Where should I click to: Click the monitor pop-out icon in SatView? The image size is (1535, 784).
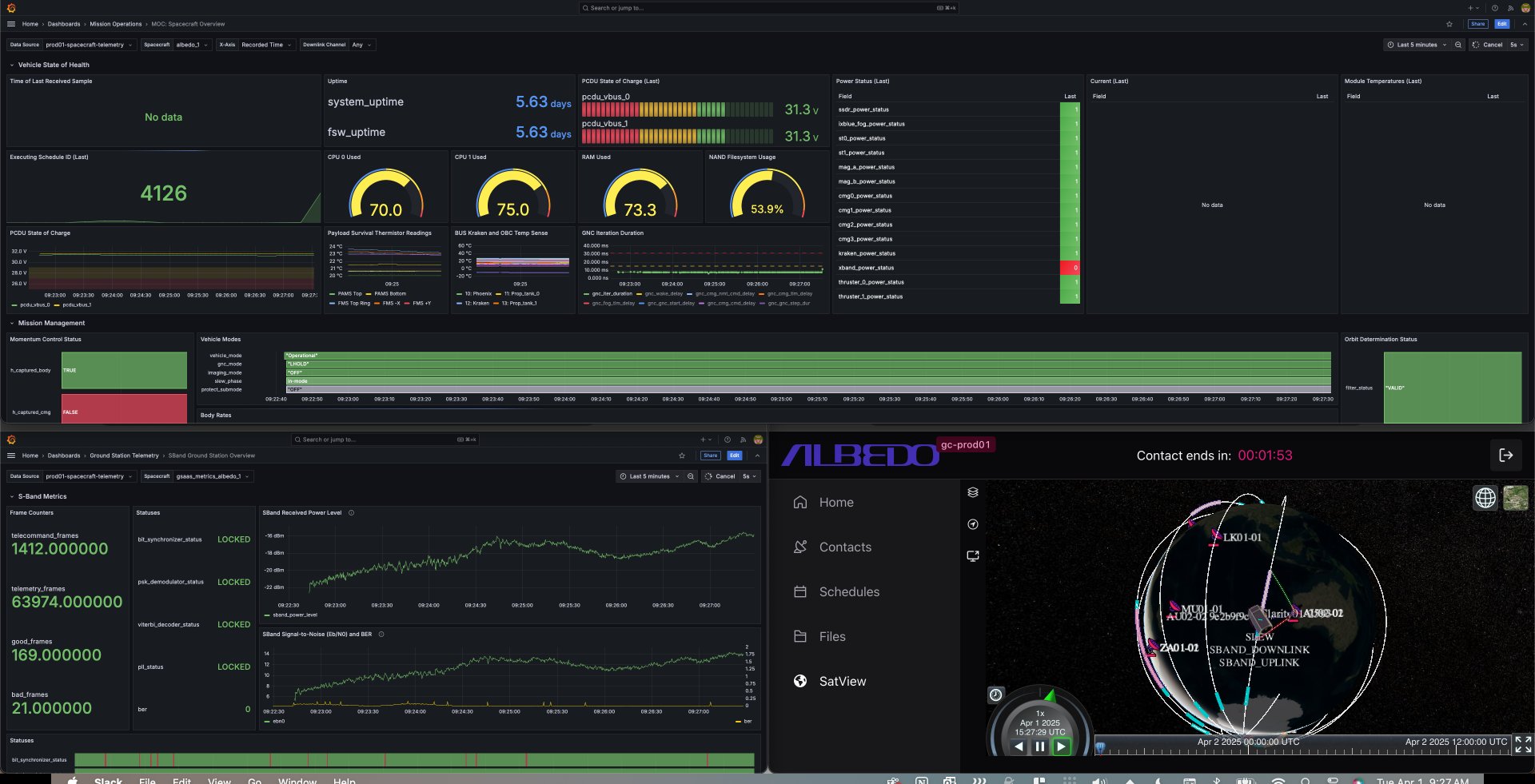click(x=973, y=556)
